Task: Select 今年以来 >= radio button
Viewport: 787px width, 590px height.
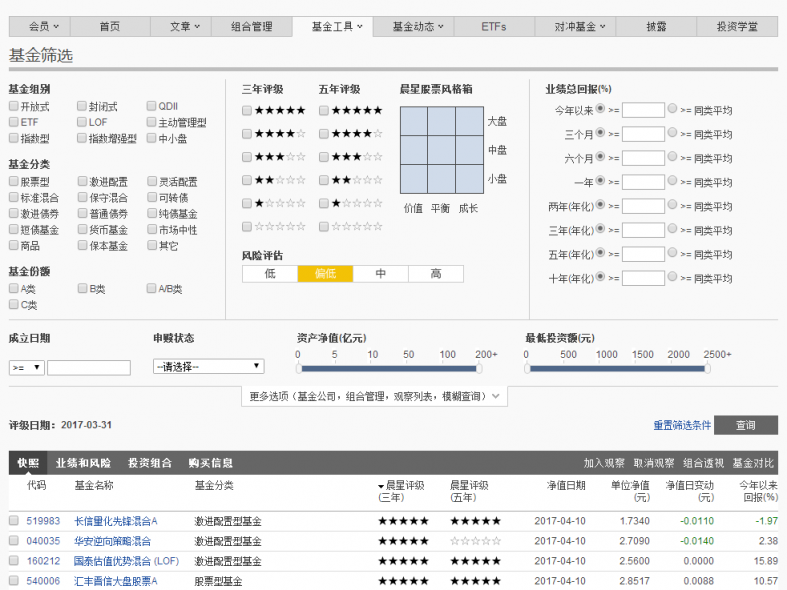Action: (600, 109)
